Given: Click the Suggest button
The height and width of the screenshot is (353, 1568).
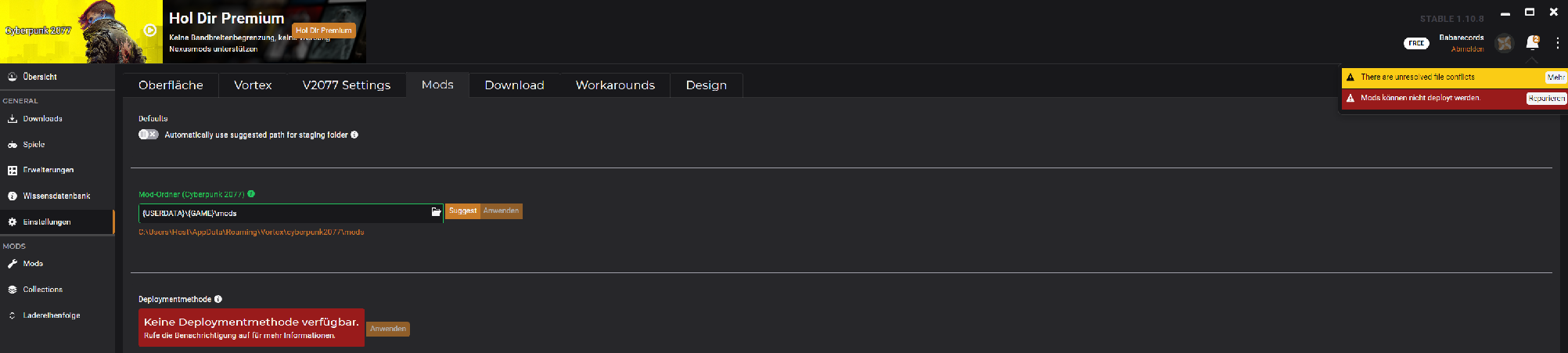Looking at the screenshot, I should 462,211.
